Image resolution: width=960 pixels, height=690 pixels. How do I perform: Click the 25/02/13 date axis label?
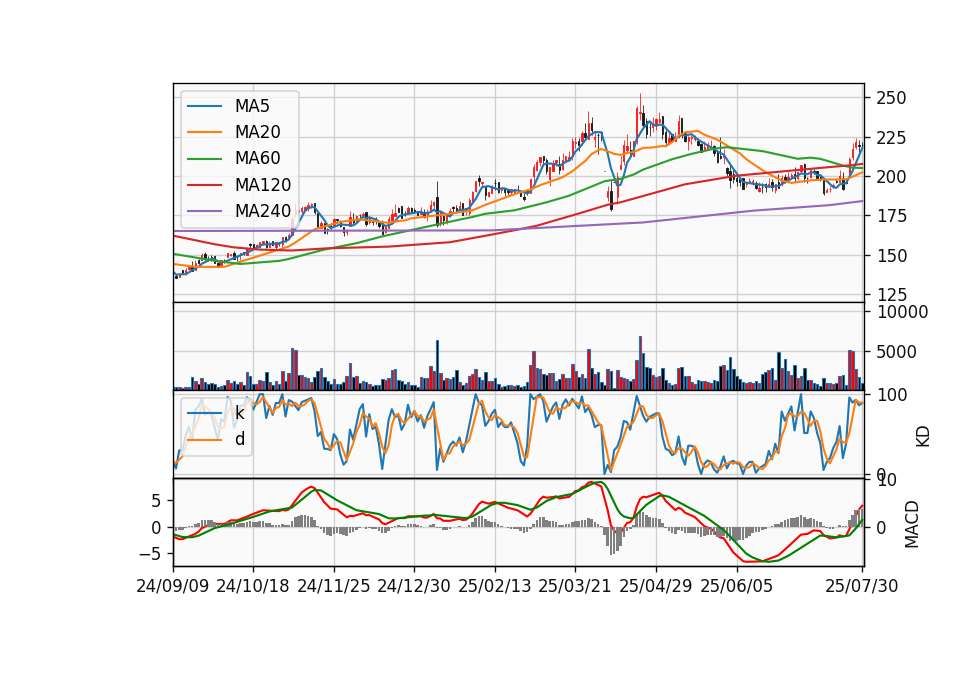point(495,586)
